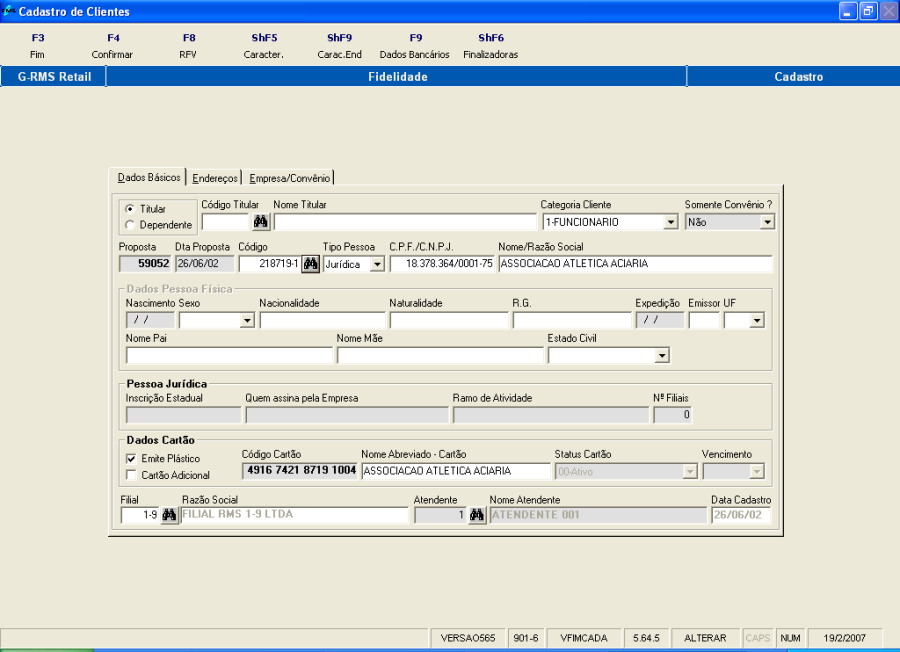
Task: Click the G-RMS Retail header label
Action: [x=54, y=76]
